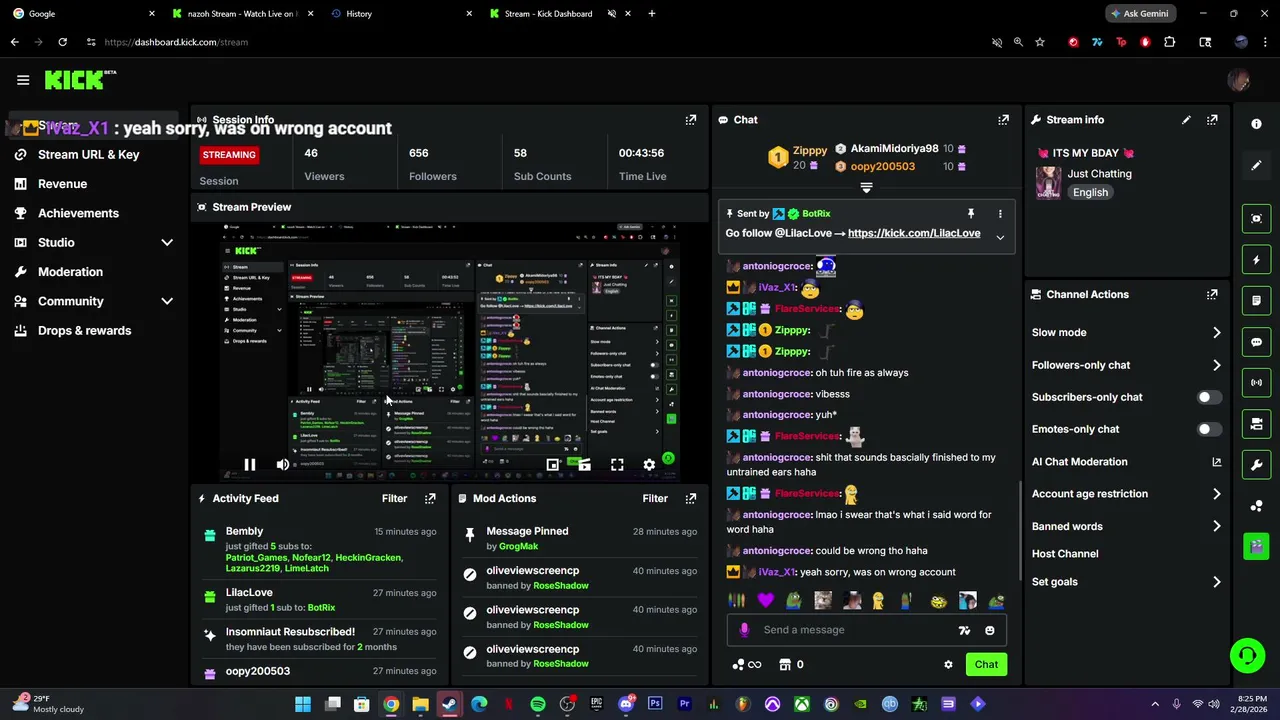Open Photoshop from the taskbar
The height and width of the screenshot is (720, 1280).
(x=655, y=704)
